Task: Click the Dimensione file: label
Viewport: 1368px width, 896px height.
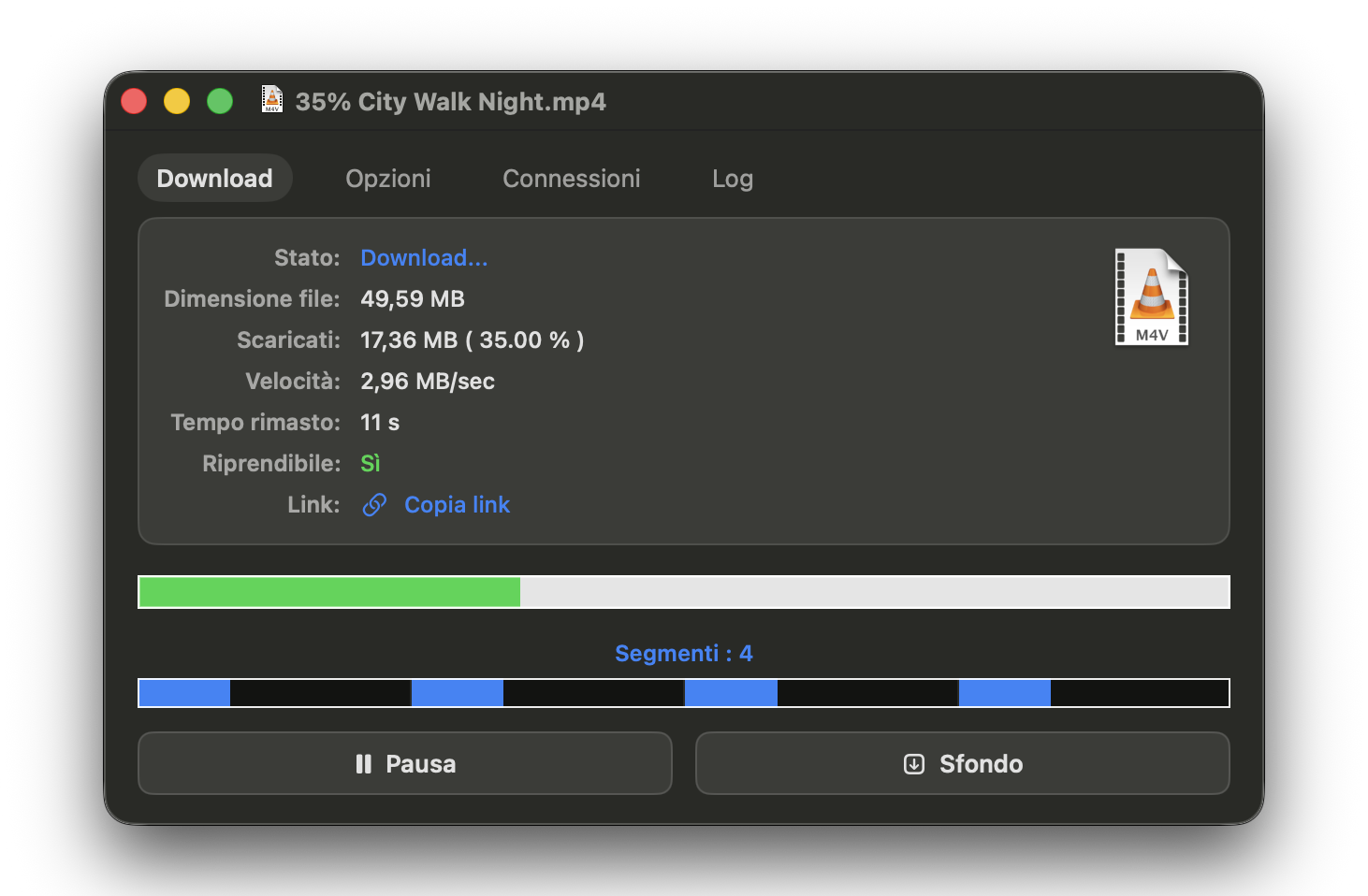Action: pyautogui.click(x=252, y=299)
